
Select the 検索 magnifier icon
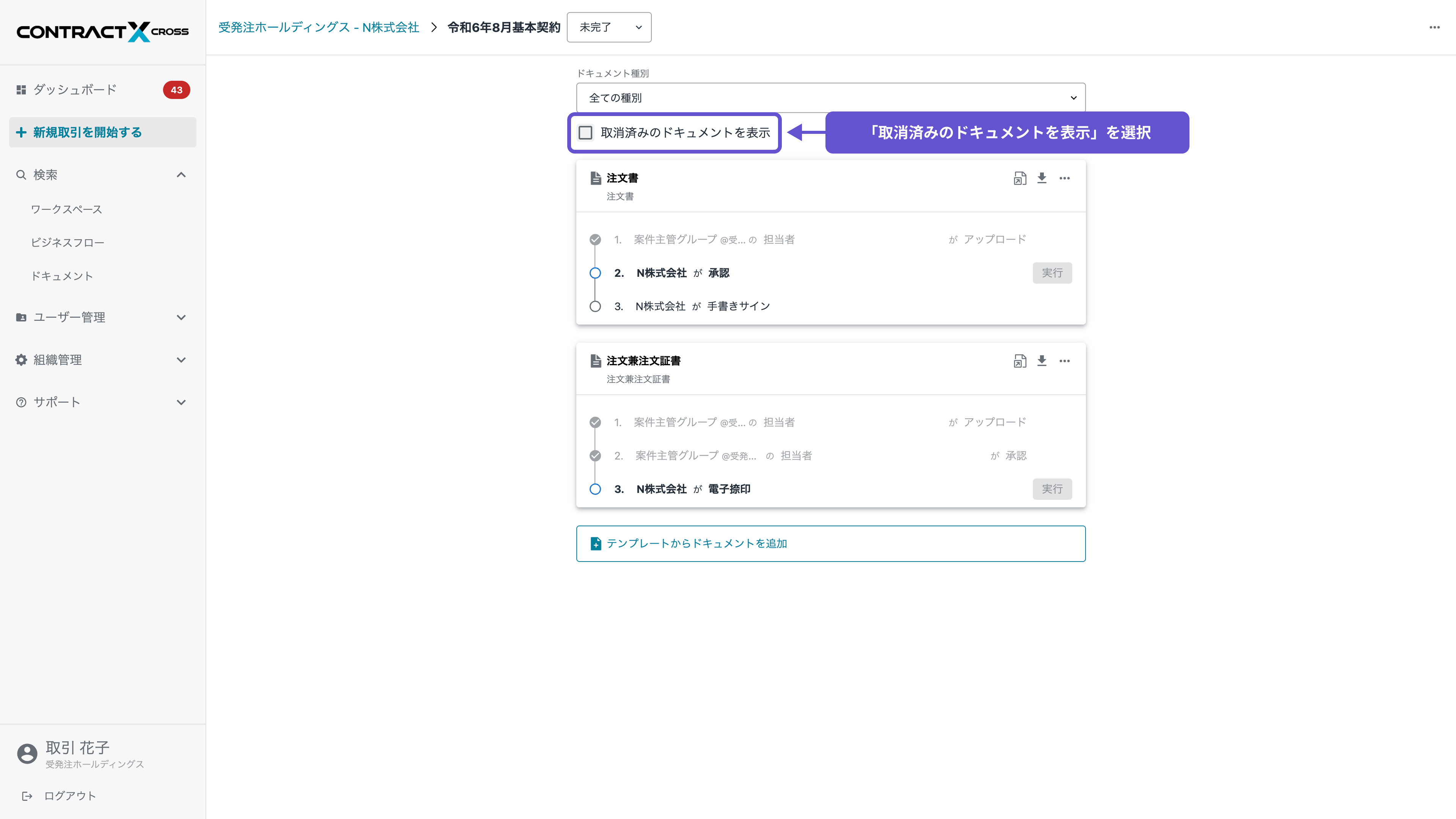[21, 175]
